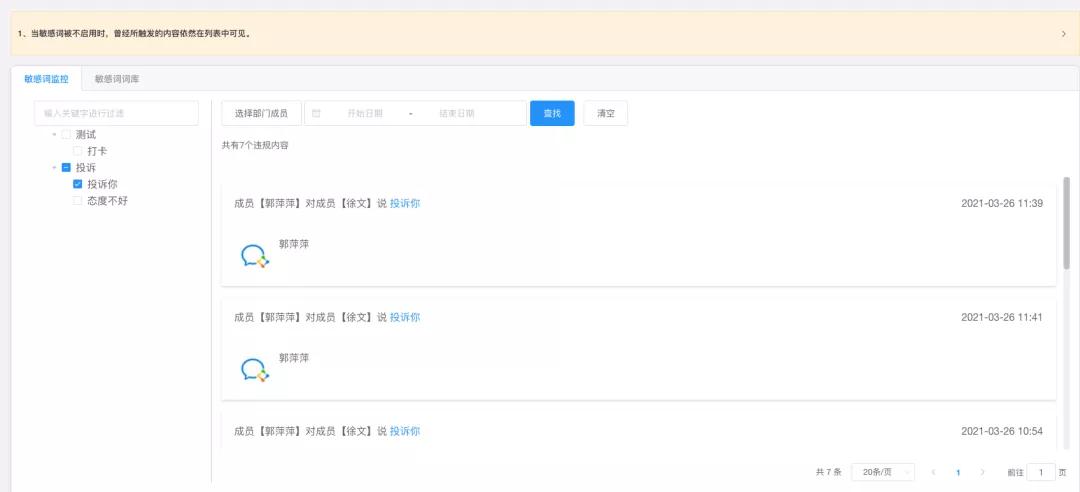Click 投诉你 link in 11:41 record
The height and width of the screenshot is (492, 1080).
[405, 317]
